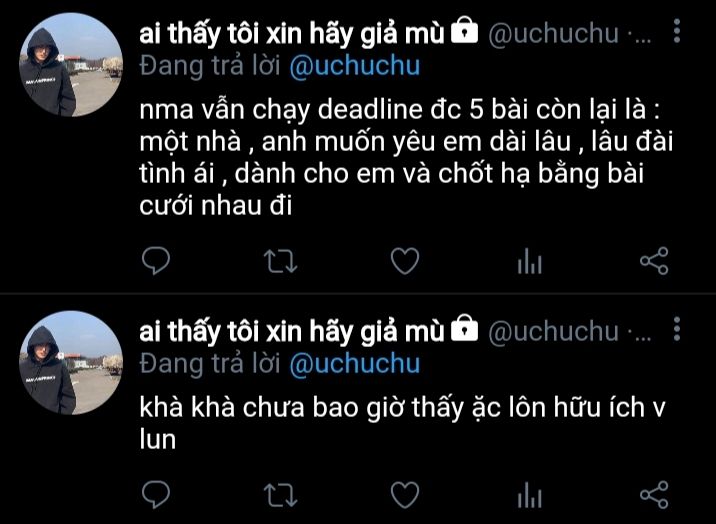This screenshot has width=716, height=524.
Task: Reply to the second tweet 'khà khà'
Action: [156, 495]
